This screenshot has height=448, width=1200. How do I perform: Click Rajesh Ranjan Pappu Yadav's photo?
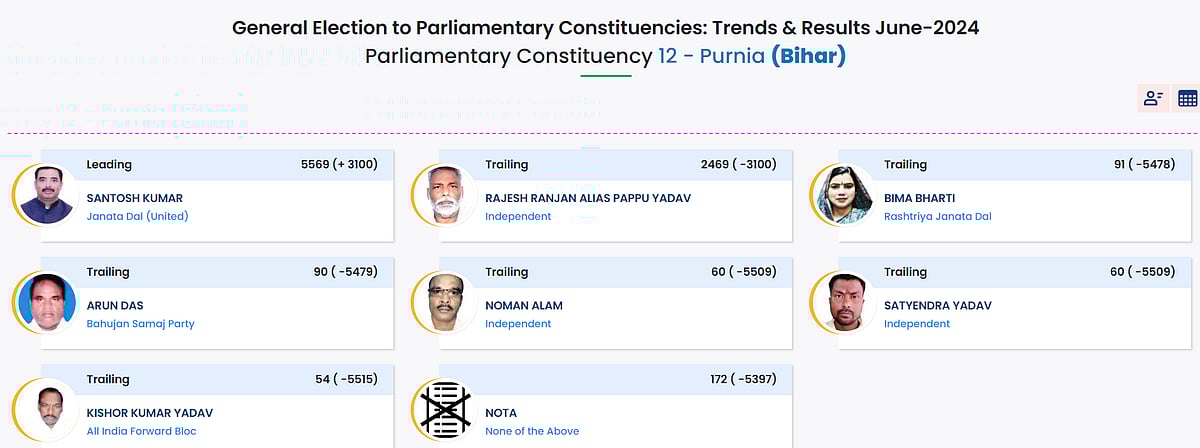click(x=445, y=194)
